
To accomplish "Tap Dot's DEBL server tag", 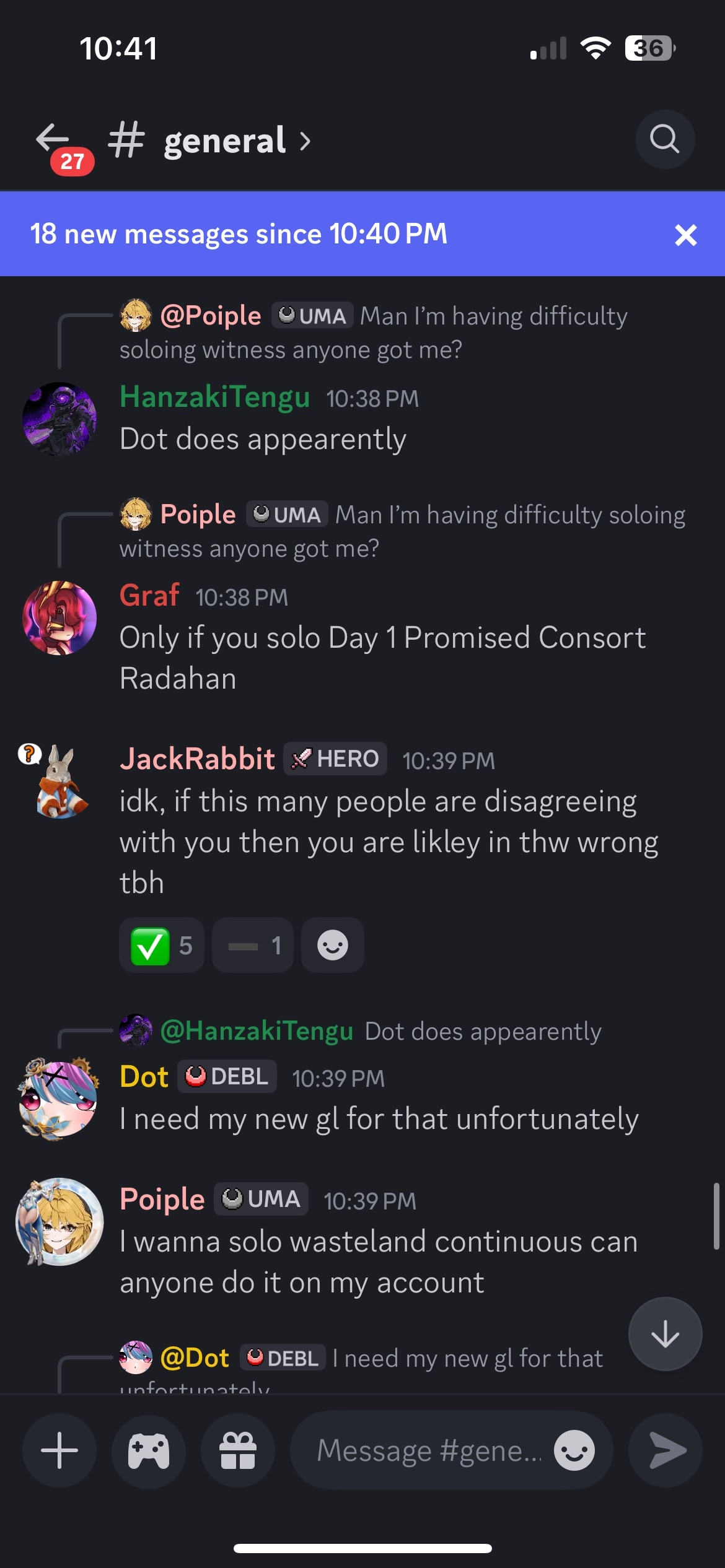I will [x=227, y=1077].
